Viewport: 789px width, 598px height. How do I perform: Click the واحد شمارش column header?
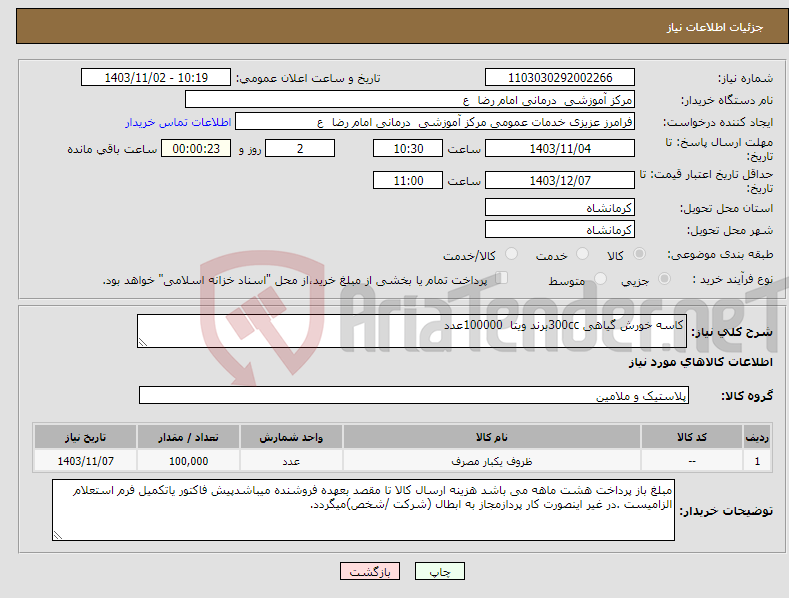tap(291, 437)
